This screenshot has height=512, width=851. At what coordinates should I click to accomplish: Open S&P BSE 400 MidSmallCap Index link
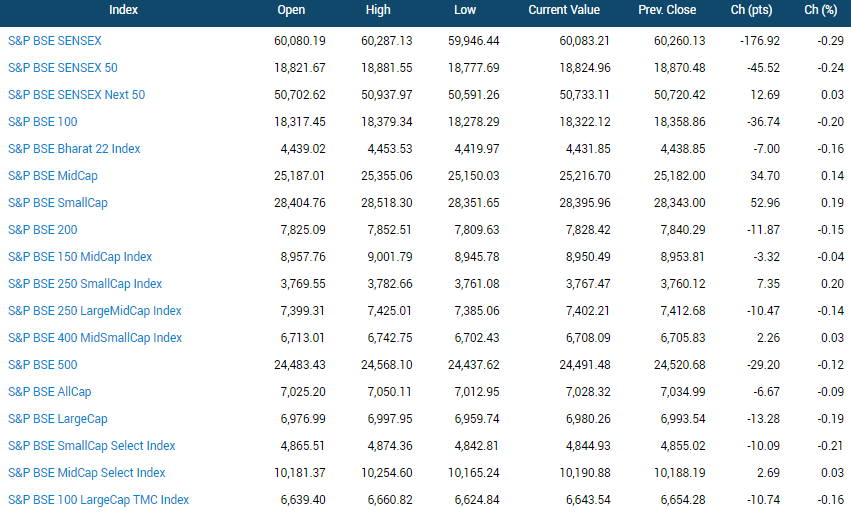(95, 338)
